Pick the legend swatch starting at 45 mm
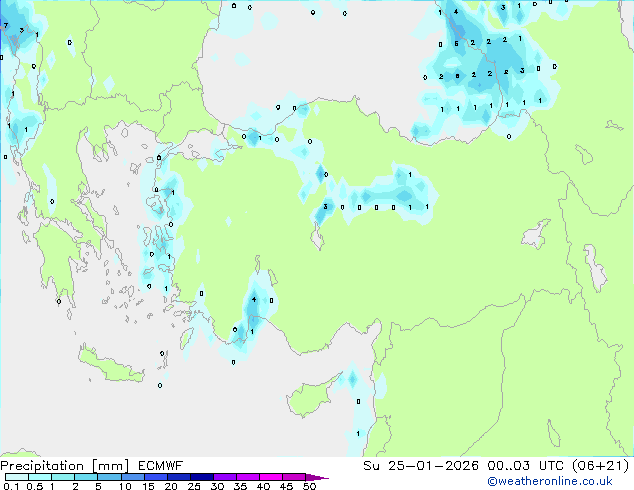Viewport: 634px width, 490px height. [x=294, y=477]
